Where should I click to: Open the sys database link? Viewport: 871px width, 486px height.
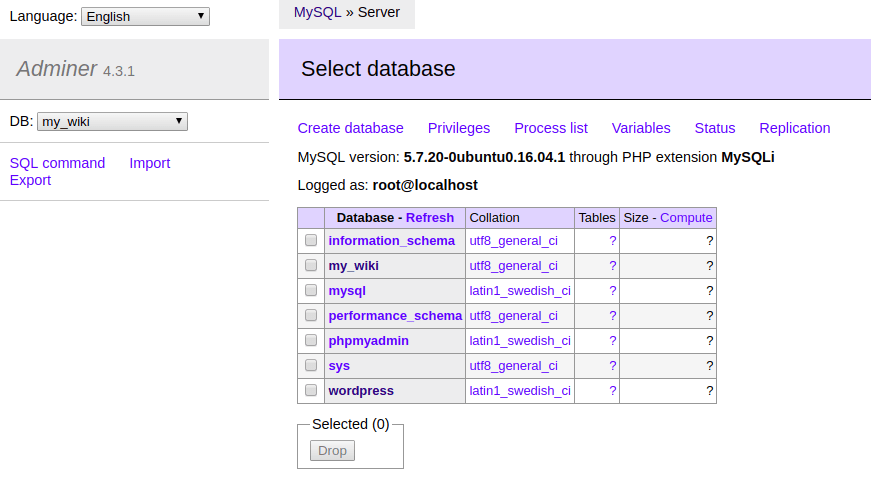[339, 365]
